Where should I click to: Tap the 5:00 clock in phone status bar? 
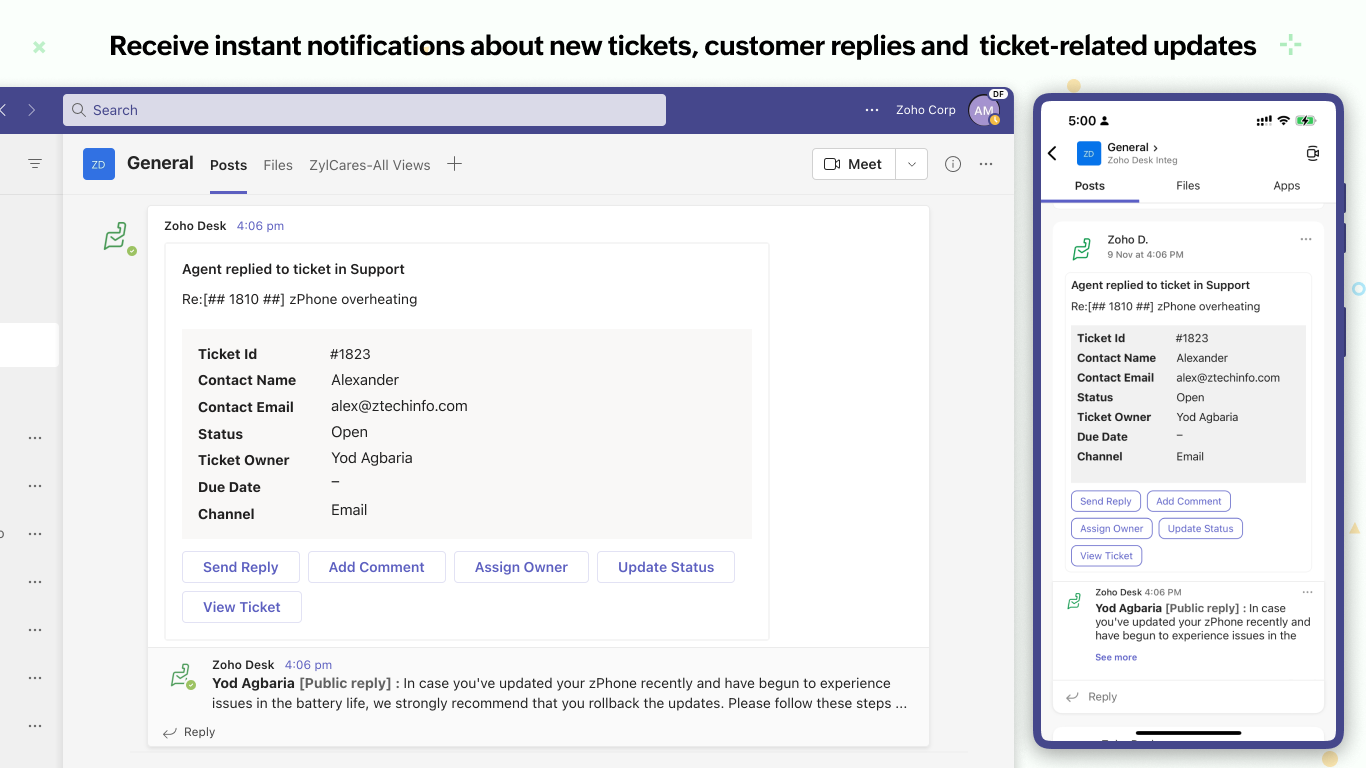click(x=1082, y=121)
